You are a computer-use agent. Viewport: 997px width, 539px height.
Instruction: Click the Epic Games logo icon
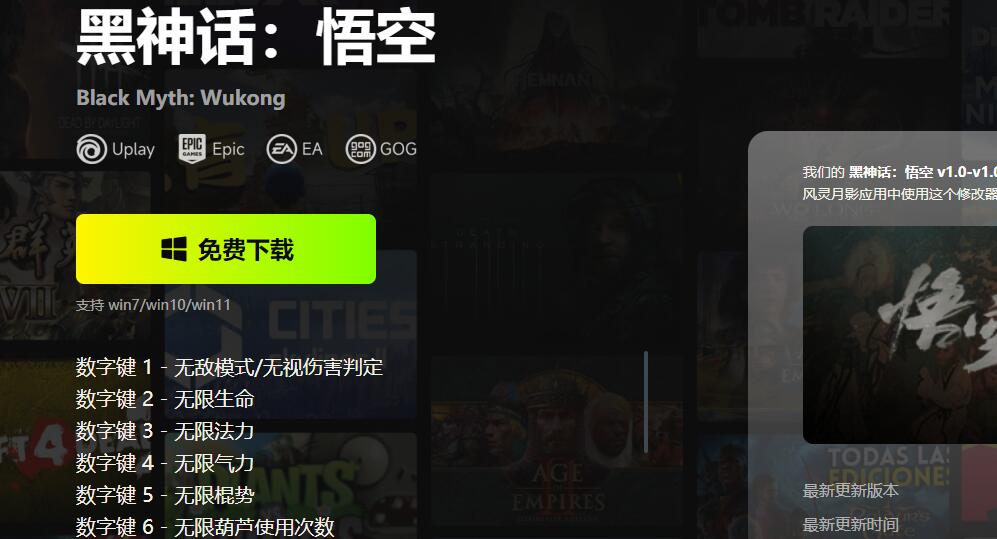192,149
